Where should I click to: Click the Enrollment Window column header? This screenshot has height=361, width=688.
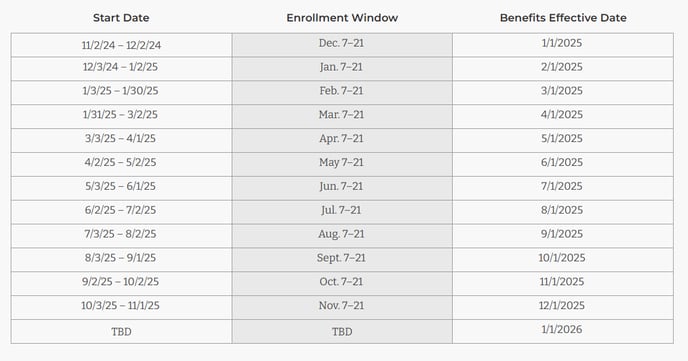[x=342, y=18]
